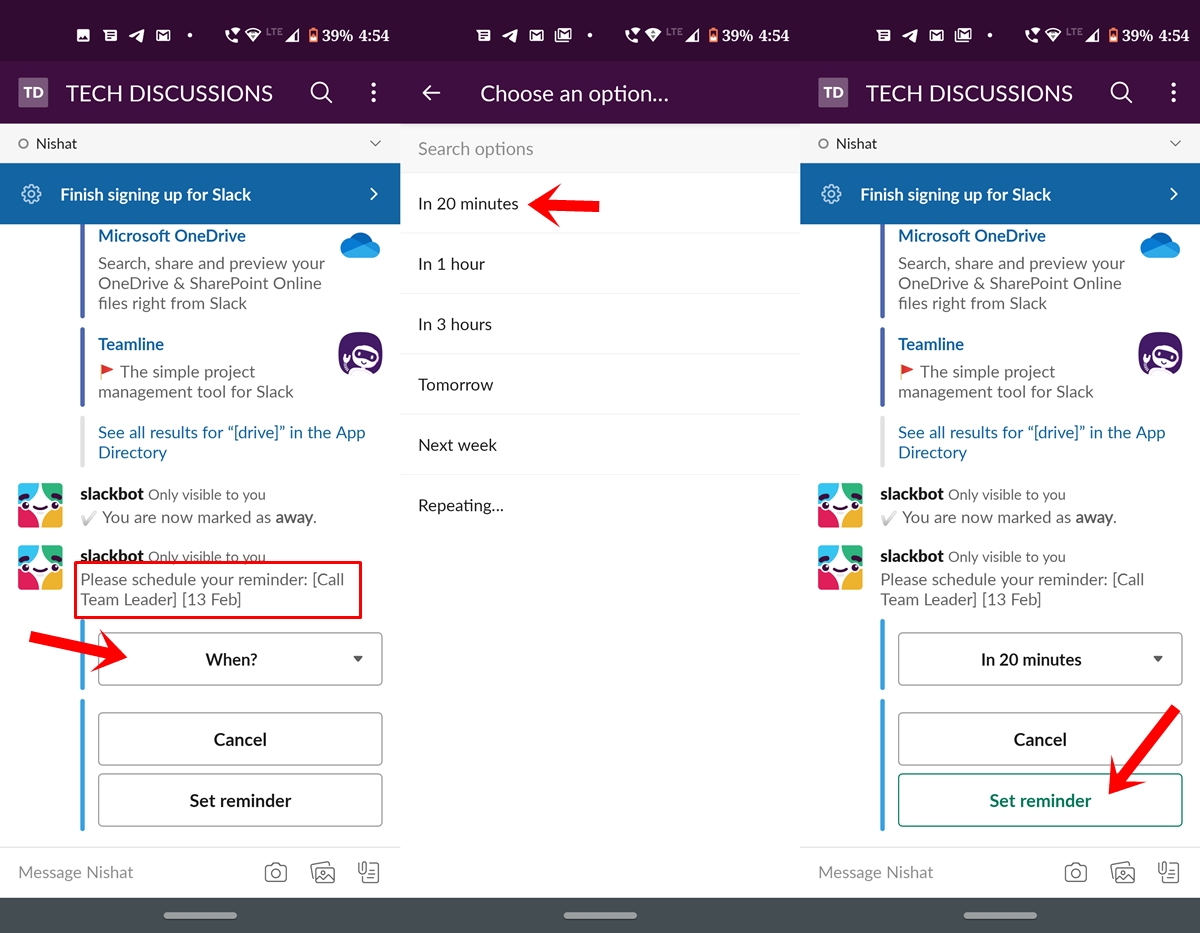The image size is (1200, 933).
Task: Open image gallery in right screen message bar
Action: pyautogui.click(x=1123, y=872)
